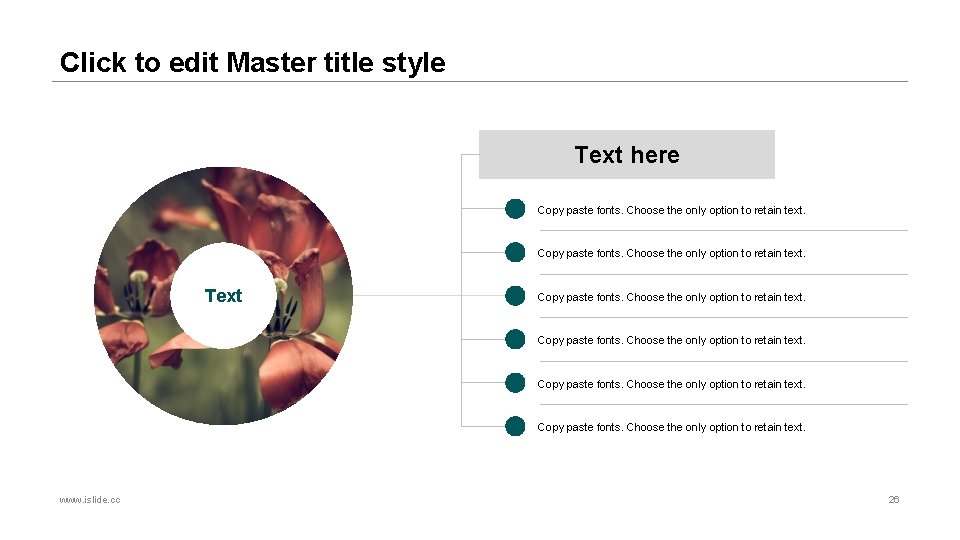Select the third 'Copy paste fonts' text line
The width and height of the screenshot is (960, 540).
(x=671, y=297)
